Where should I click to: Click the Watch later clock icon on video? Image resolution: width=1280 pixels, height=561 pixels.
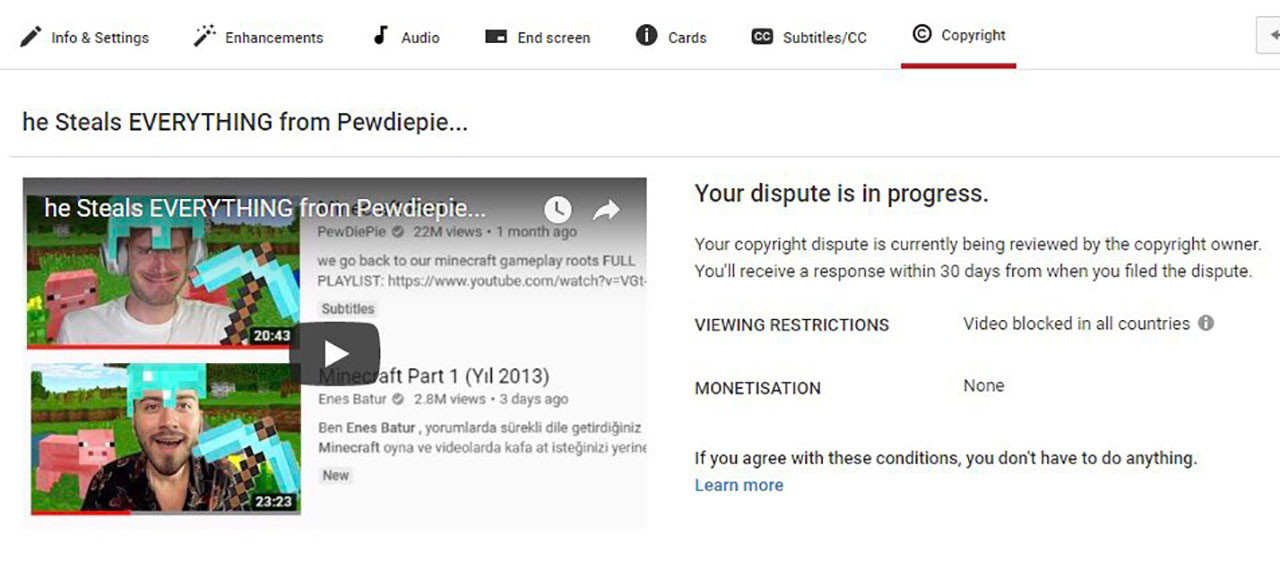(557, 210)
